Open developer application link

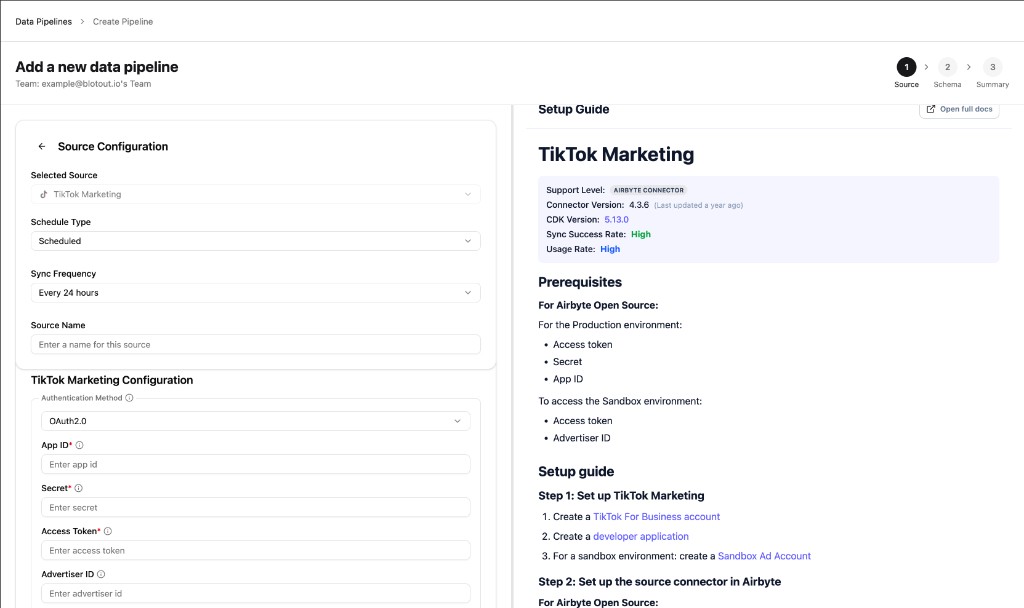(641, 536)
